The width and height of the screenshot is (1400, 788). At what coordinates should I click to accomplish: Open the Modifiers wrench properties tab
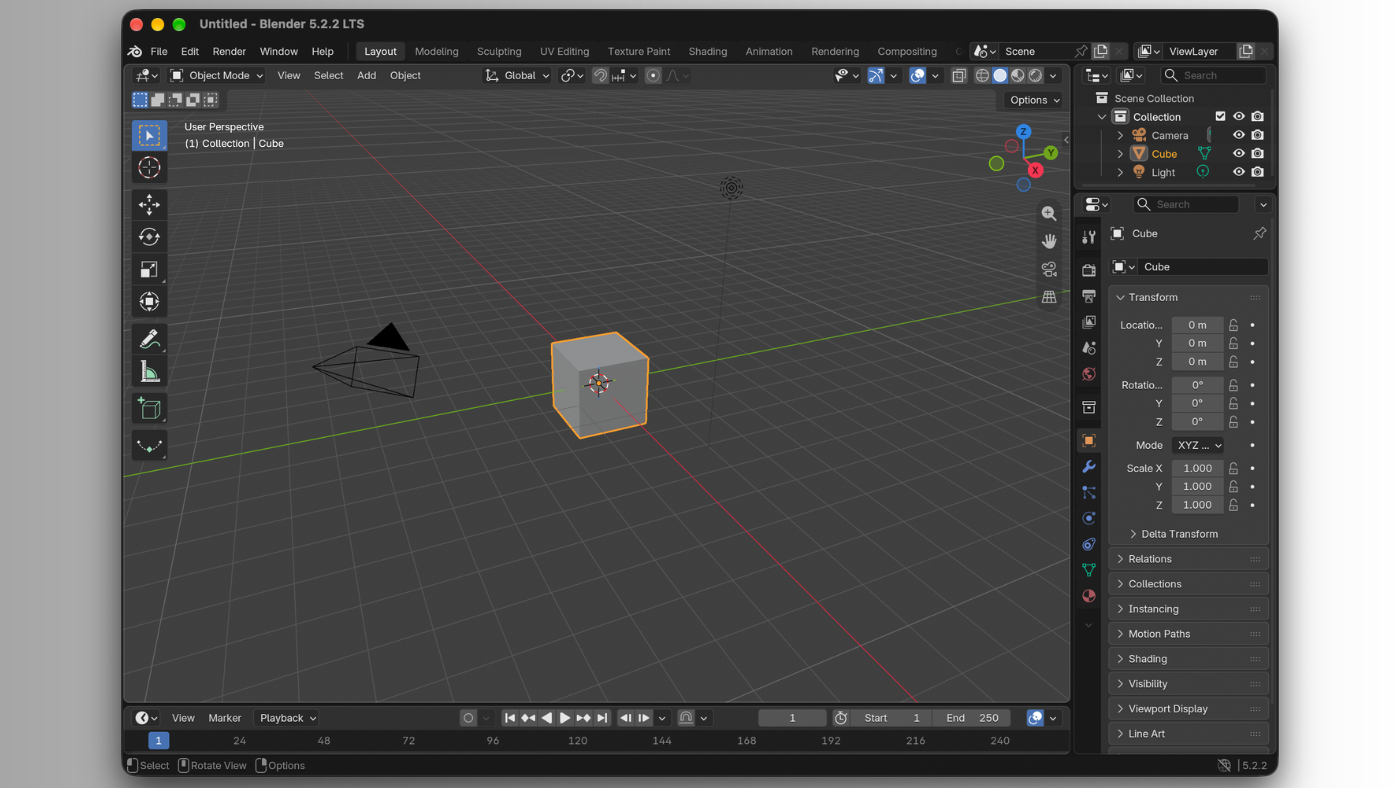(x=1089, y=467)
